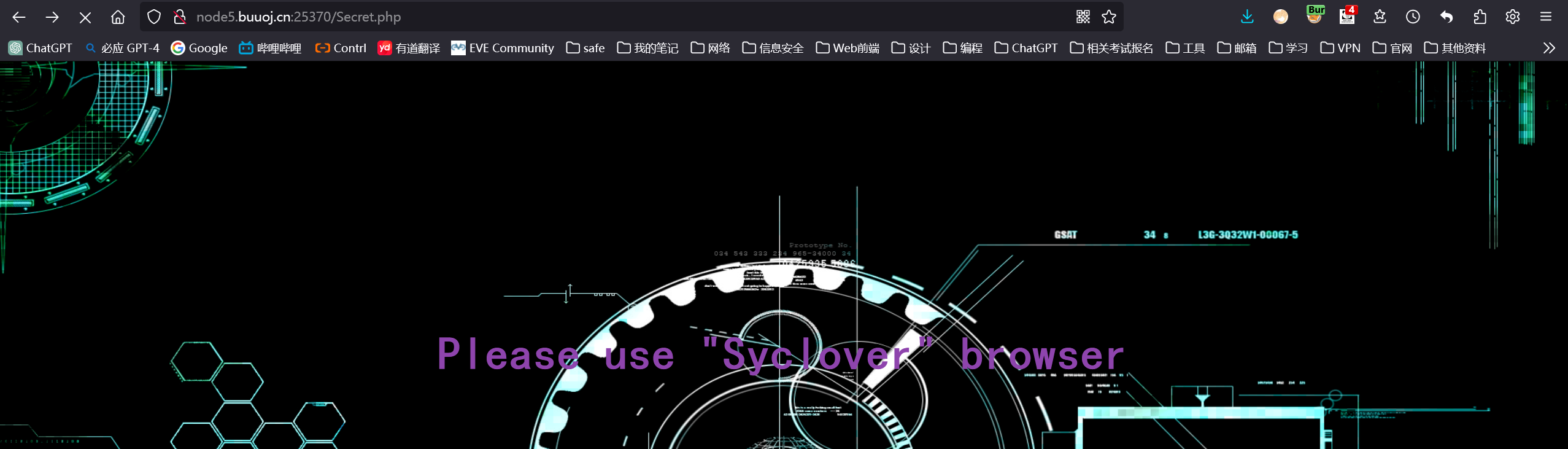Open the 有道翻译 bookmark
This screenshot has width=1568, height=449.
point(409,48)
